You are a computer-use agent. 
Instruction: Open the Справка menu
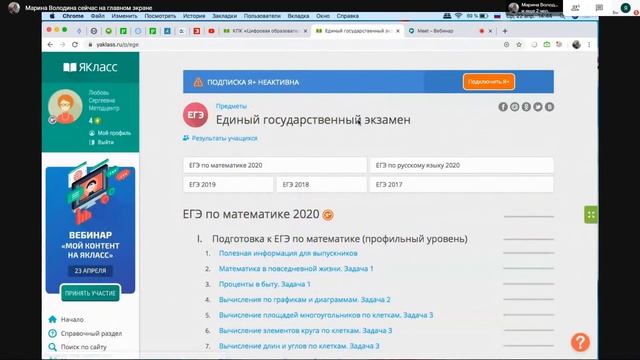[347, 16]
